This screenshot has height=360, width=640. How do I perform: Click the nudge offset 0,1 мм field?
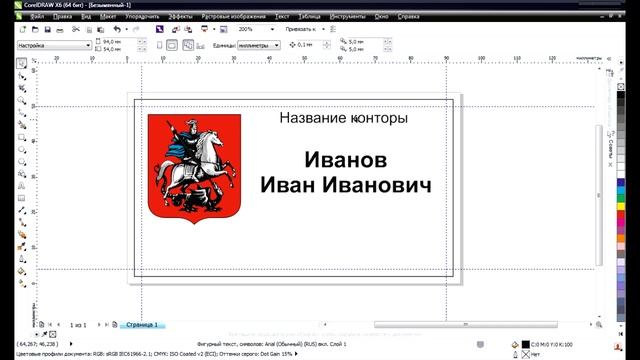(309, 45)
